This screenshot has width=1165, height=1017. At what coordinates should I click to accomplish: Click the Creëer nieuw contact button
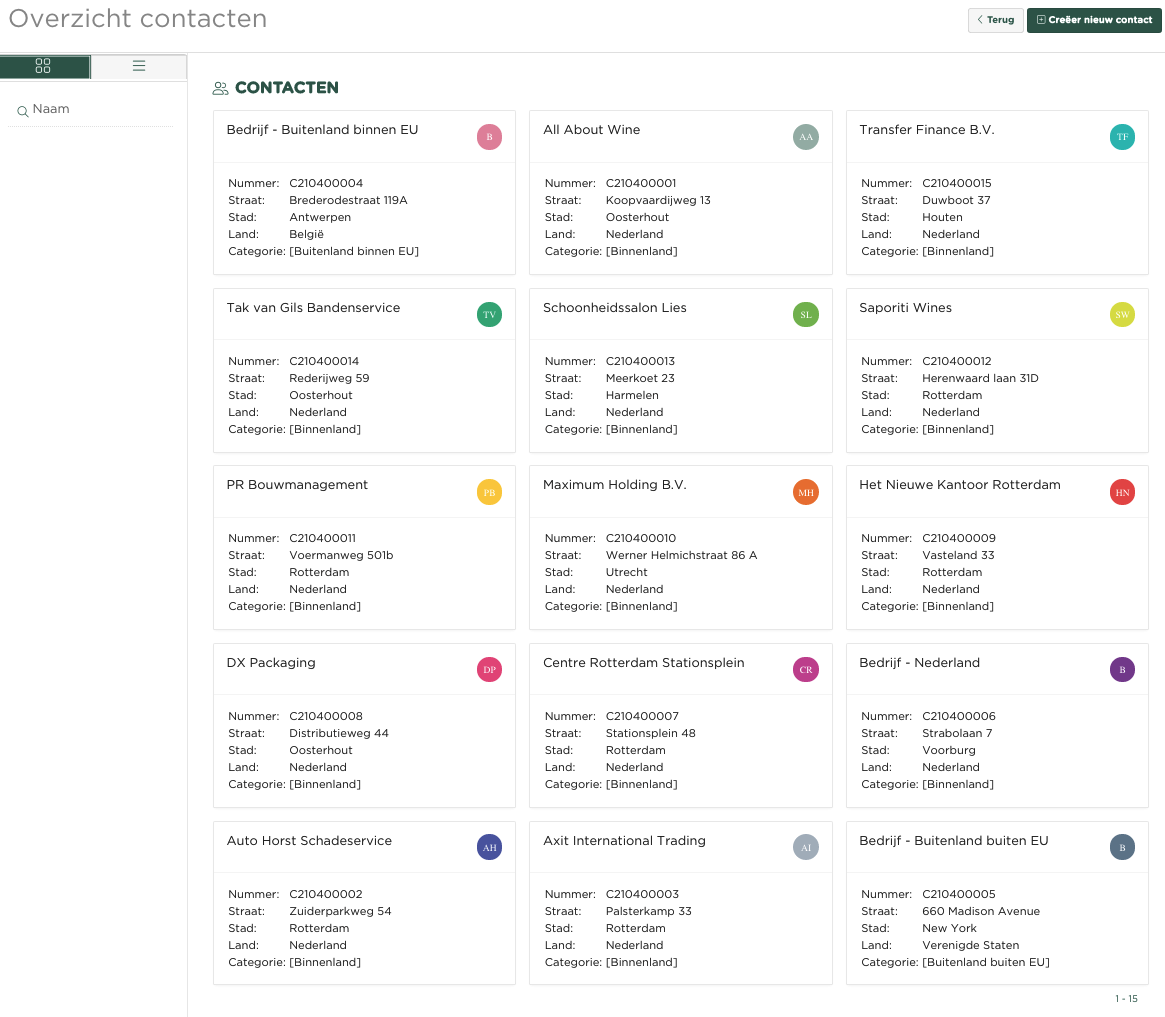pos(1094,20)
